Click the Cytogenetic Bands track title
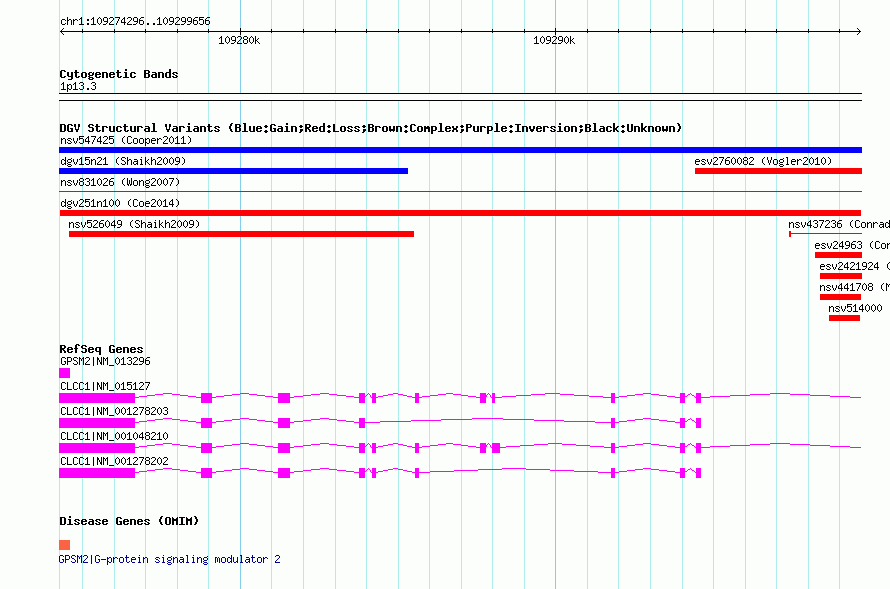Image resolution: width=890 pixels, height=589 pixels. [x=119, y=74]
